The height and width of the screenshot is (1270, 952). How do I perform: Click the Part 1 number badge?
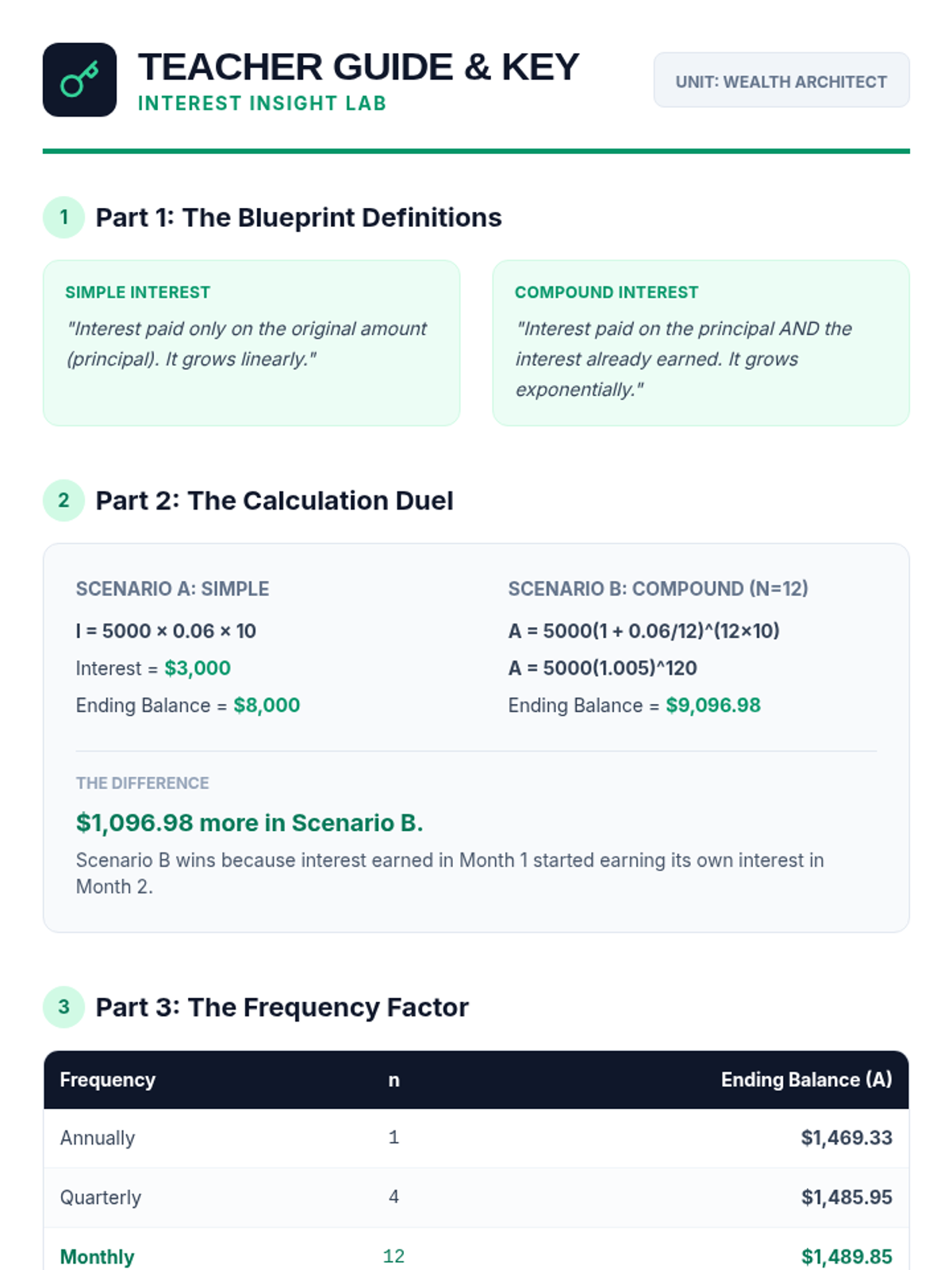click(x=63, y=217)
